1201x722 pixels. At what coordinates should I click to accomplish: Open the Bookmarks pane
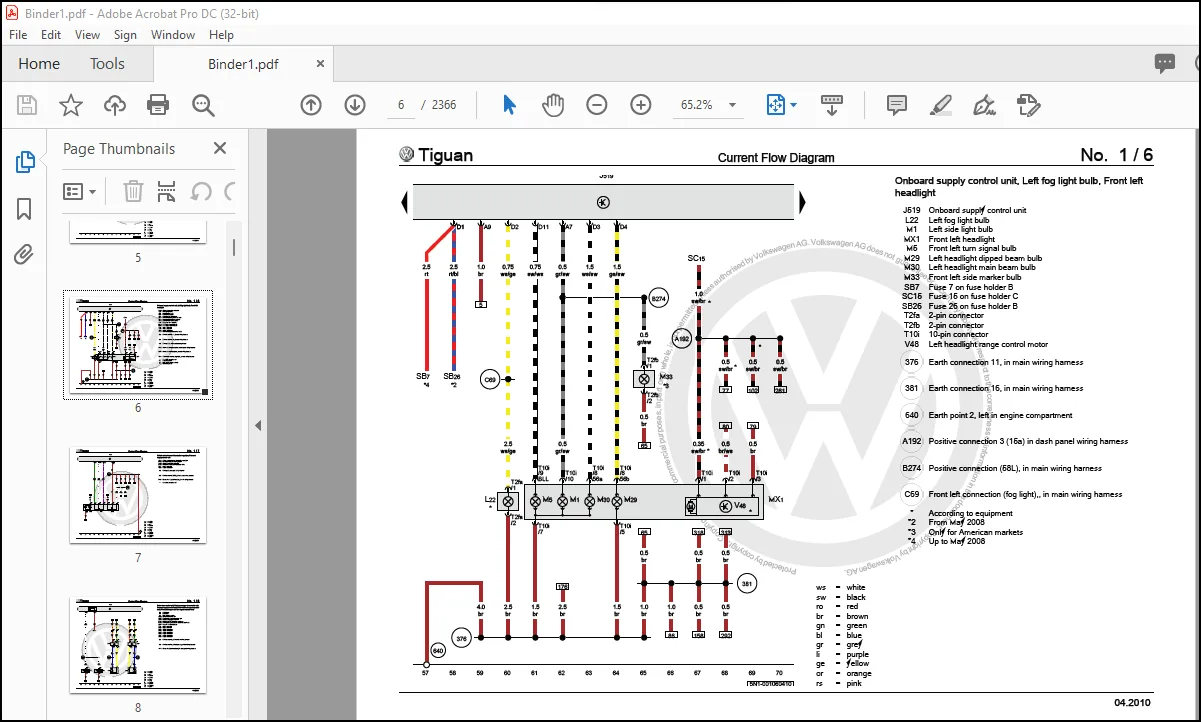point(25,209)
